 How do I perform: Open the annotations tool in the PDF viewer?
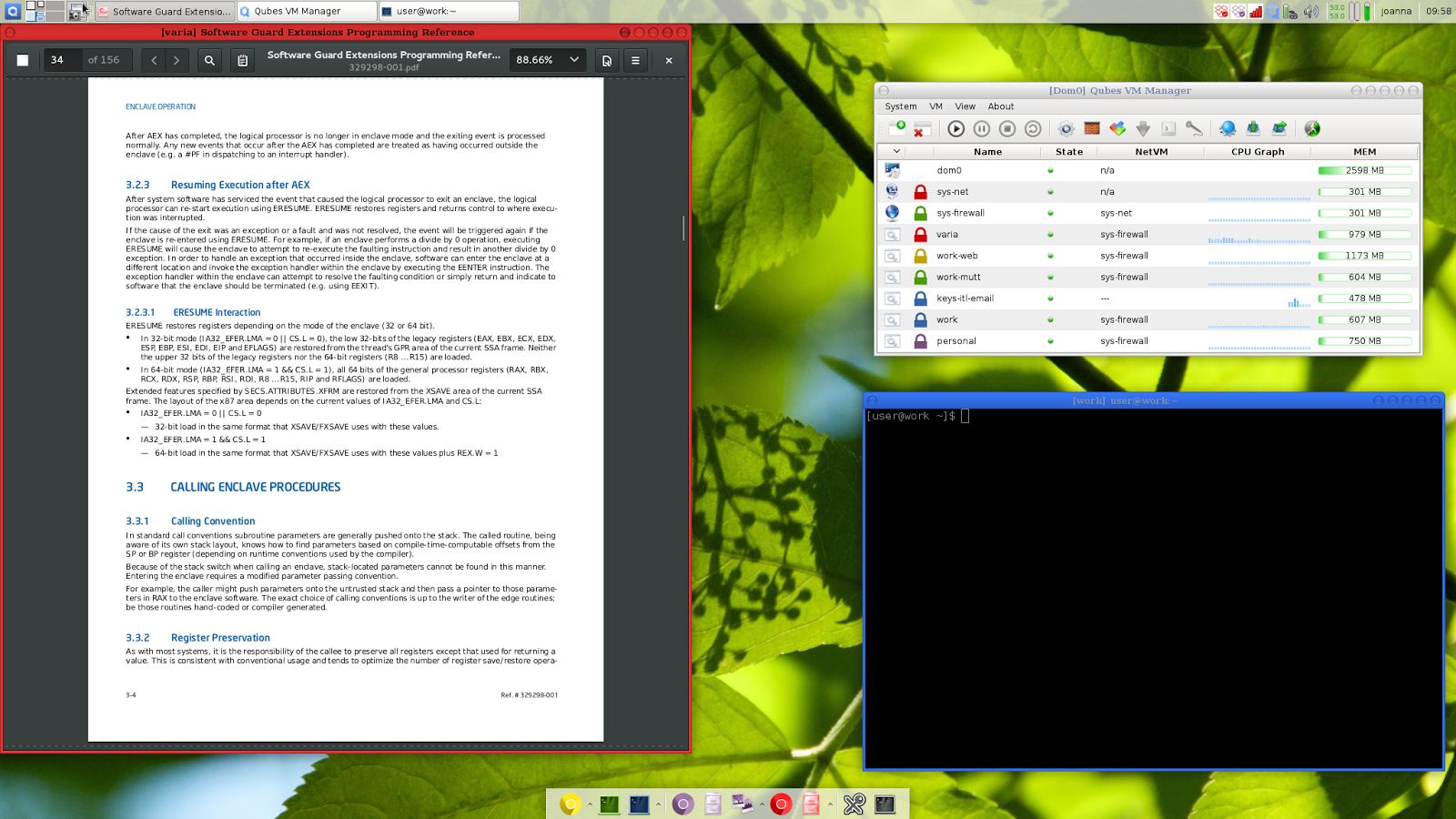[242, 60]
